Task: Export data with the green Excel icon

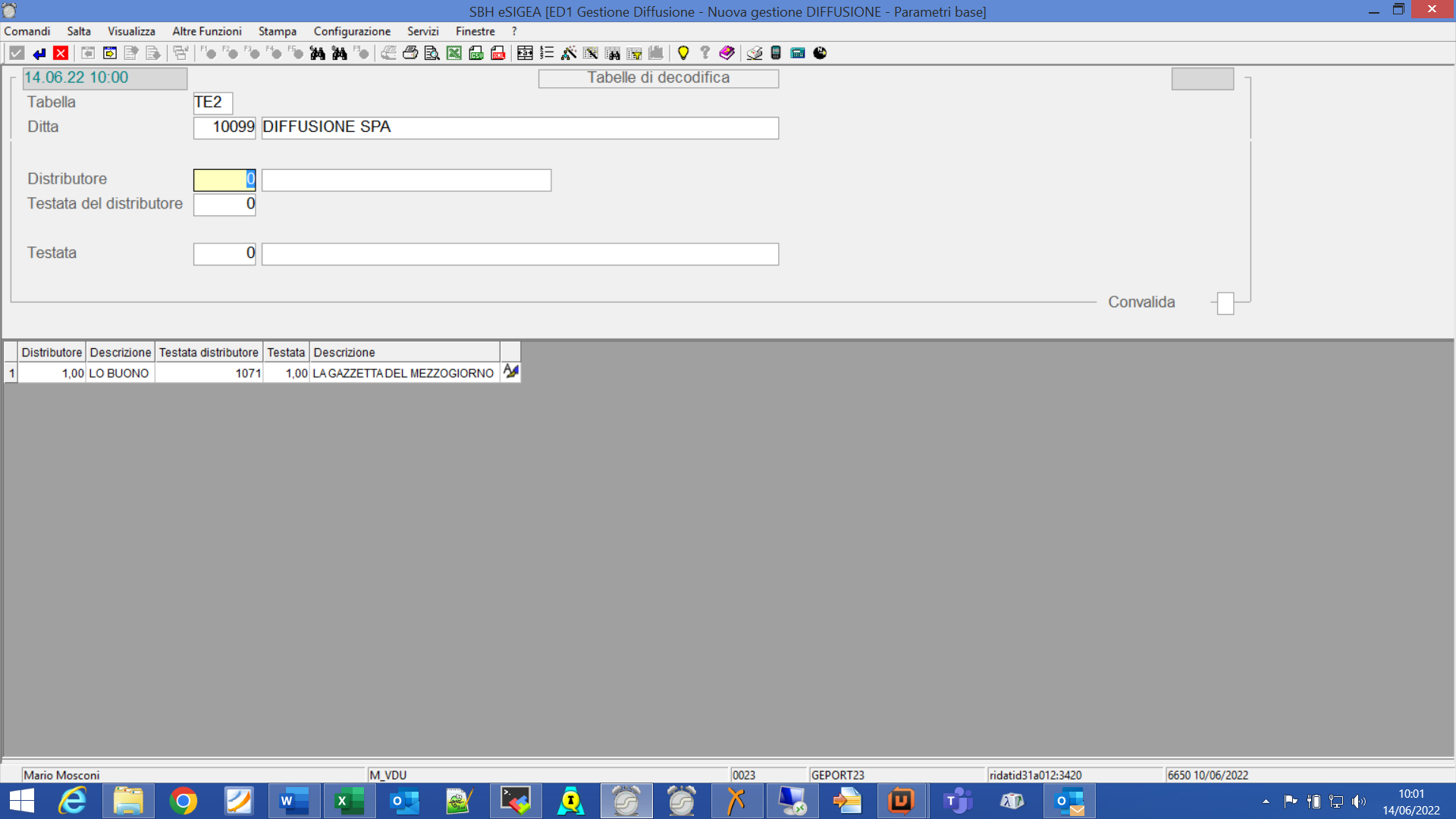Action: (x=453, y=53)
